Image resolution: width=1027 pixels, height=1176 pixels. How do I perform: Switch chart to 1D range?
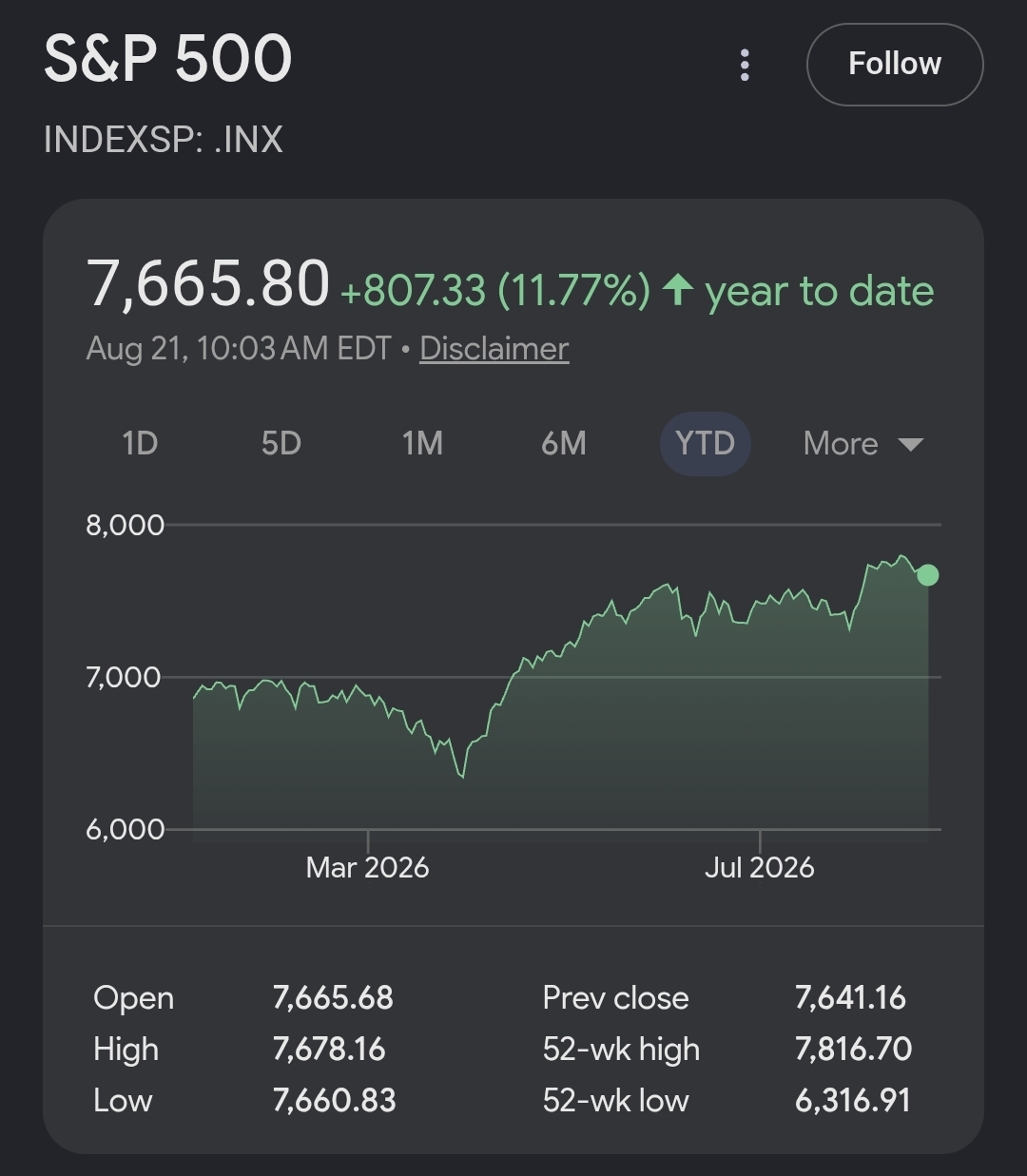point(140,443)
